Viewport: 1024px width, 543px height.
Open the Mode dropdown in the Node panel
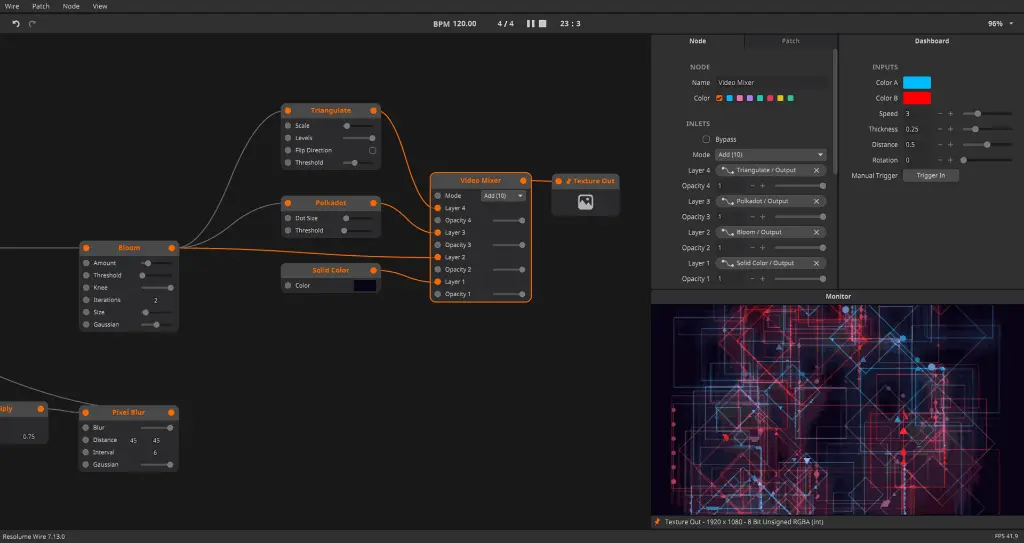[772, 155]
